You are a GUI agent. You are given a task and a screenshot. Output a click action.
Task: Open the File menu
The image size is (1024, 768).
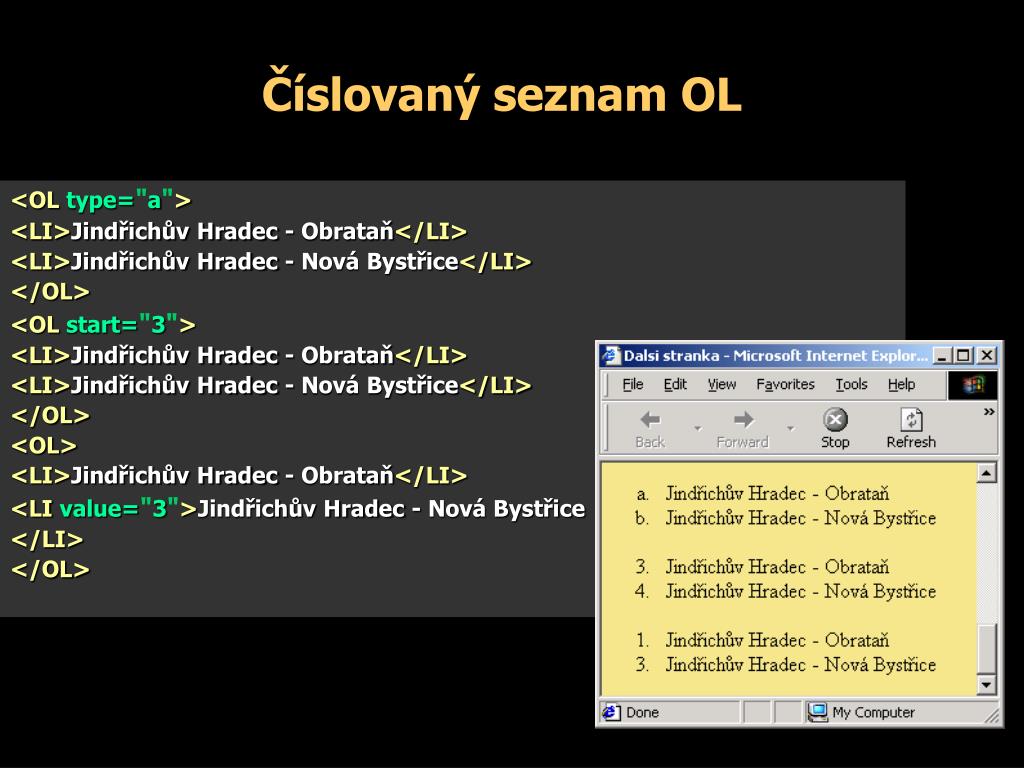[633, 385]
